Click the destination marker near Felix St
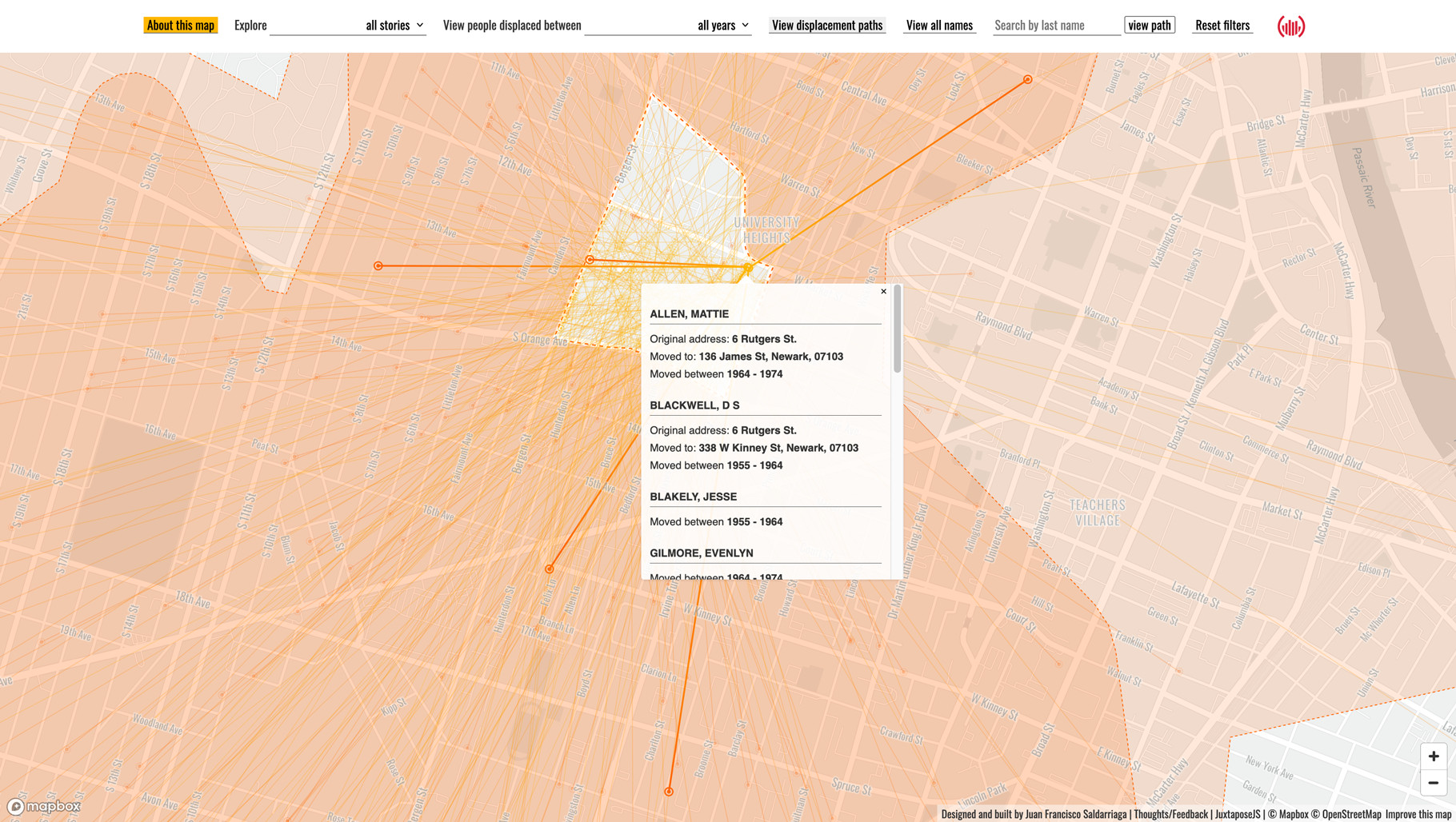Viewport: 1456px width, 822px height. 549,569
